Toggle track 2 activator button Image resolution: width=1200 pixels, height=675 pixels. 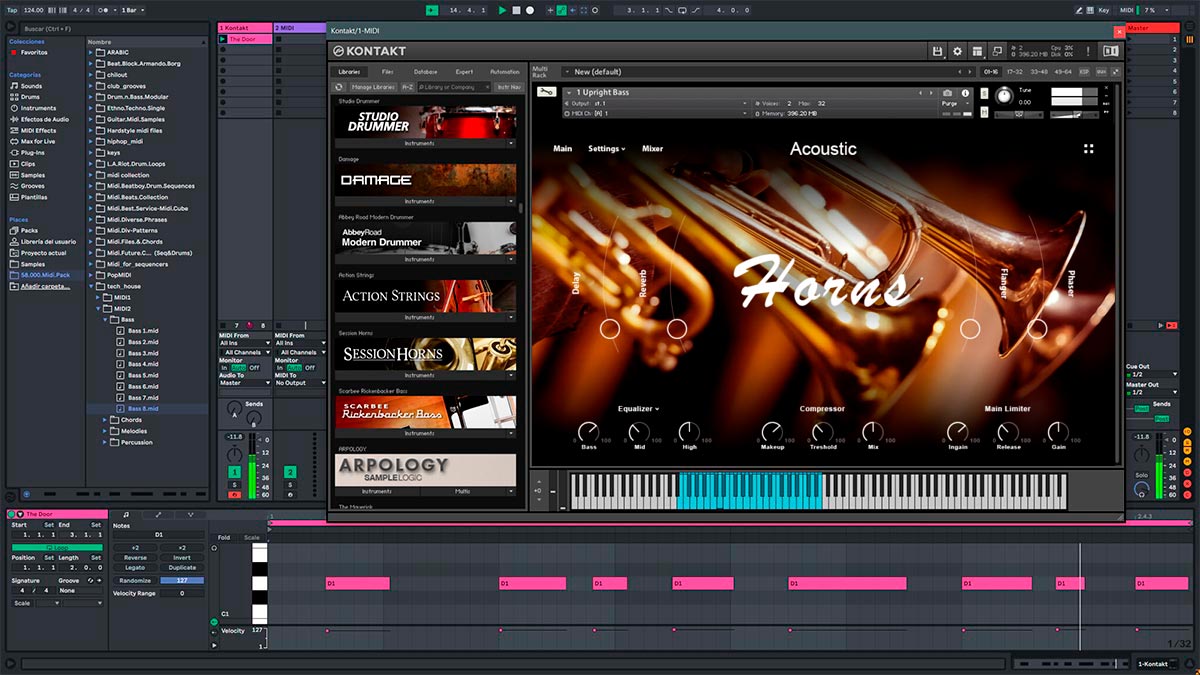tap(290, 472)
